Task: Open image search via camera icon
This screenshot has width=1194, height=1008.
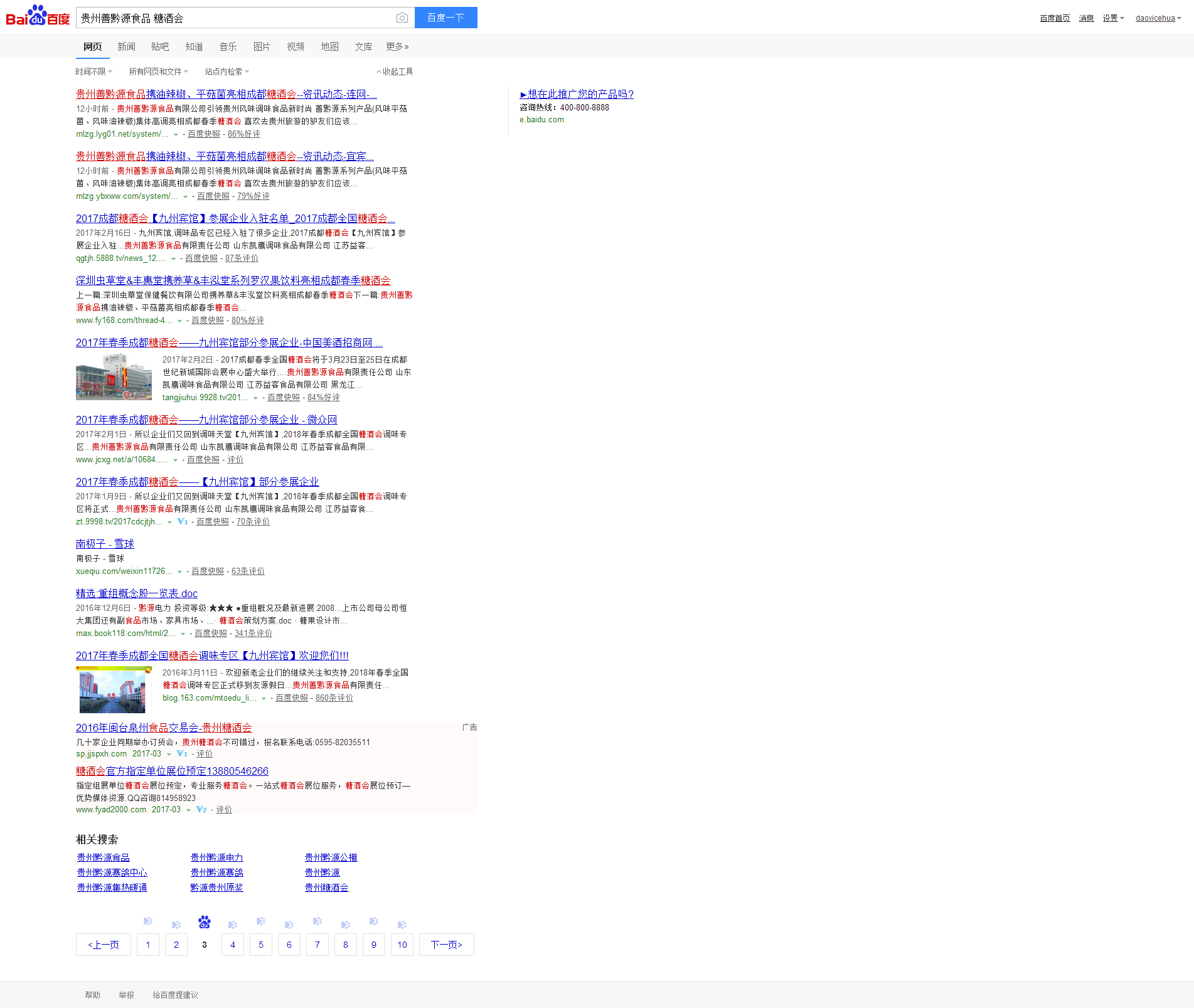Action: 402,18
